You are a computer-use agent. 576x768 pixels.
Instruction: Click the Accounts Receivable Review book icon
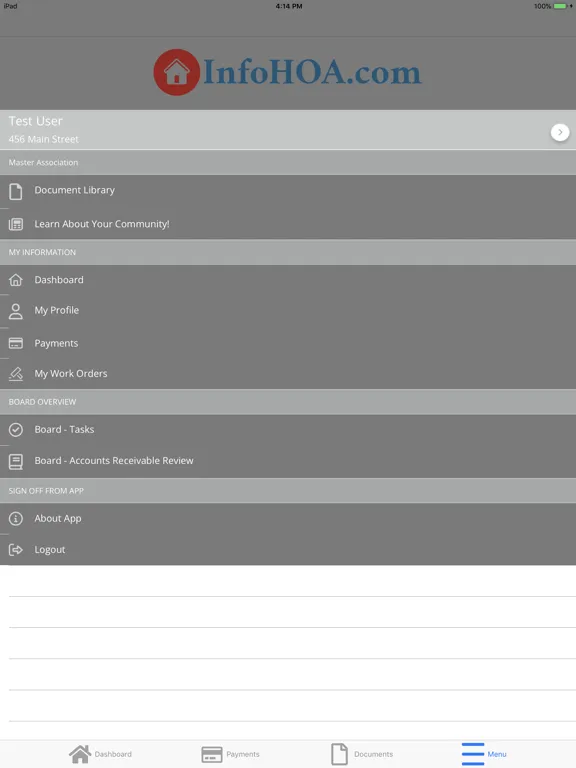click(16, 461)
